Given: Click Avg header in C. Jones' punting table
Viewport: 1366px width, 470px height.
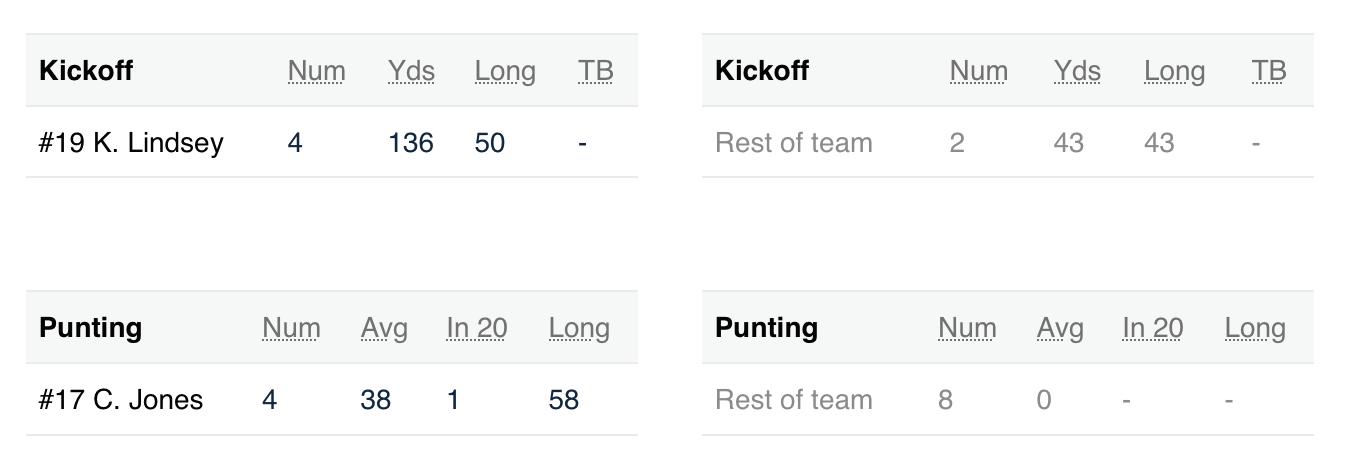Looking at the screenshot, I should click(x=384, y=328).
